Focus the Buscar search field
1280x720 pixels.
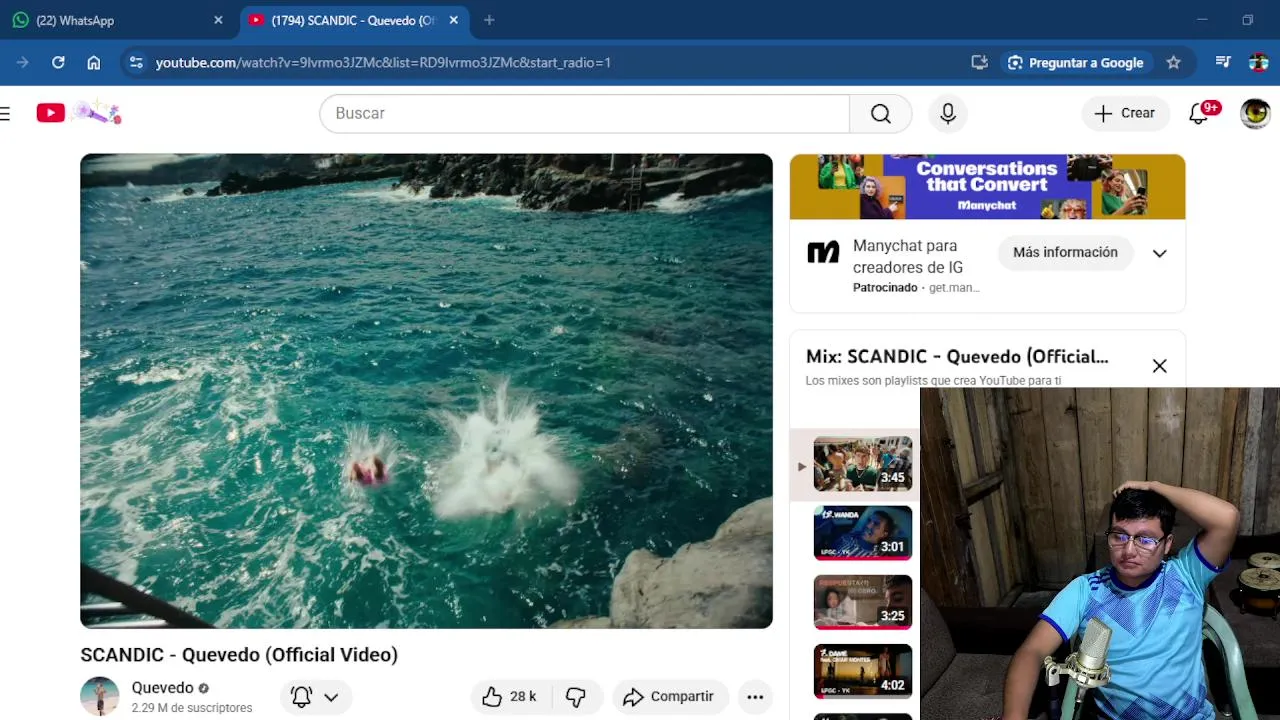coord(585,113)
